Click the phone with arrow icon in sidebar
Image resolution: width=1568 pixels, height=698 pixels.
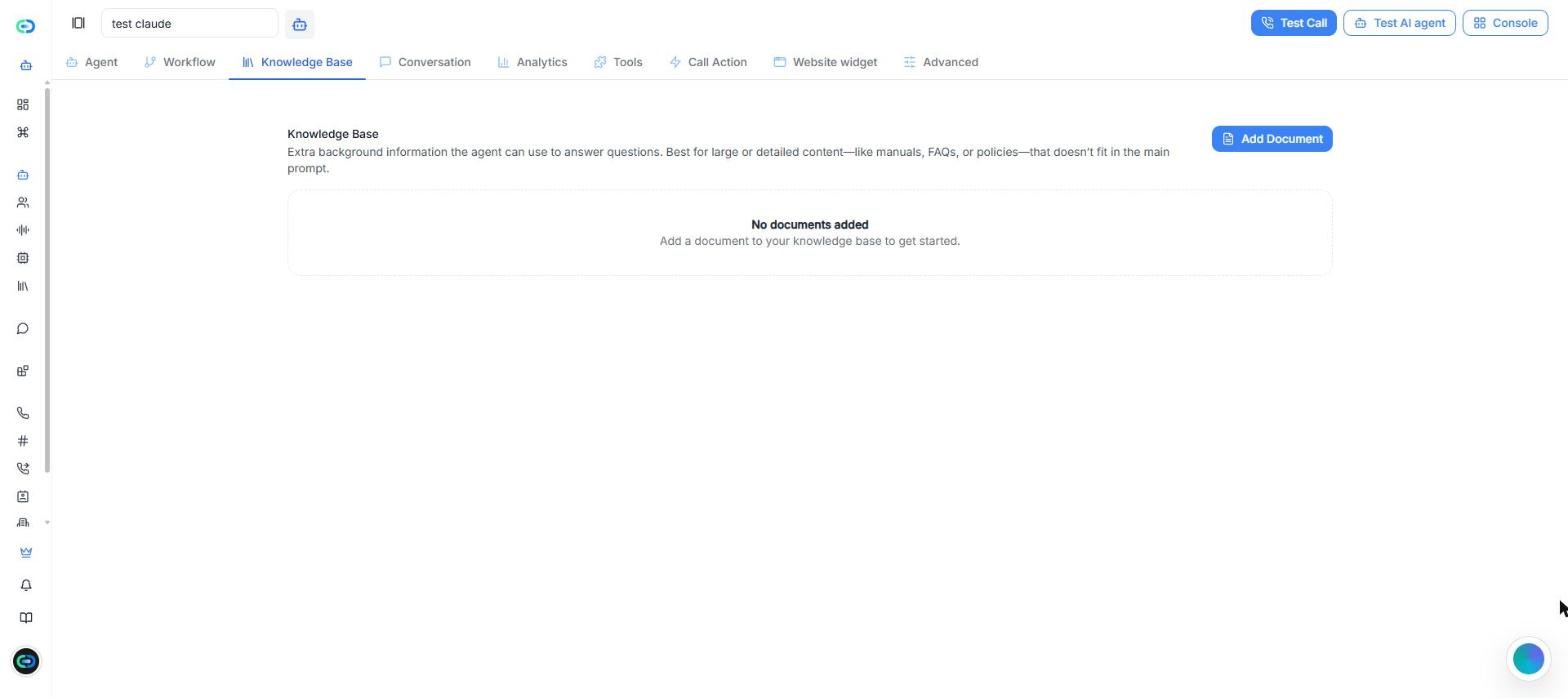pyautogui.click(x=23, y=468)
